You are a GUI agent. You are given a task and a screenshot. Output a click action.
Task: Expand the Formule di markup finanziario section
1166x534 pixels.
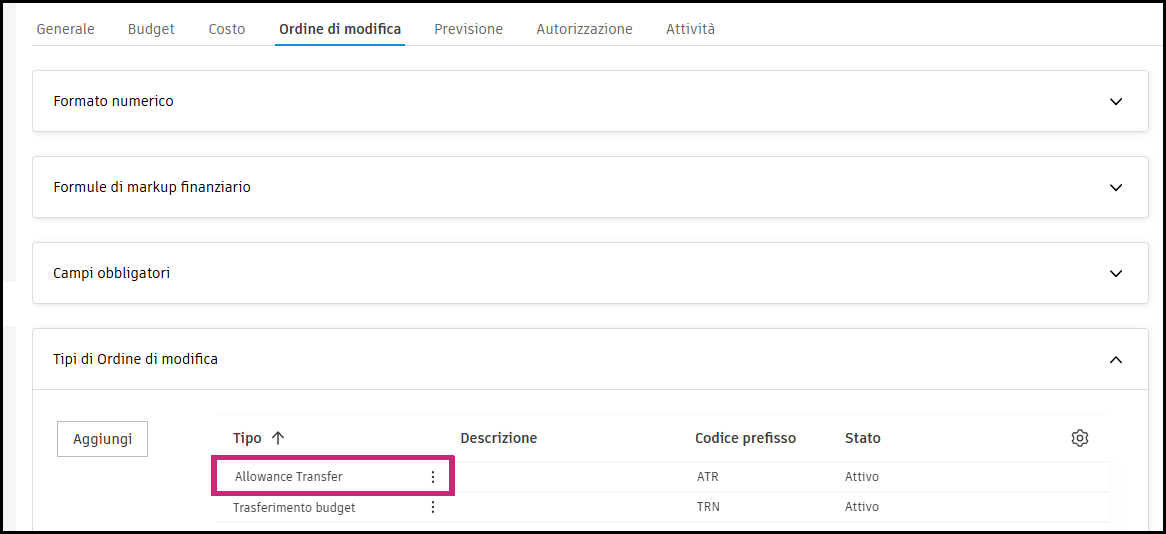1116,187
